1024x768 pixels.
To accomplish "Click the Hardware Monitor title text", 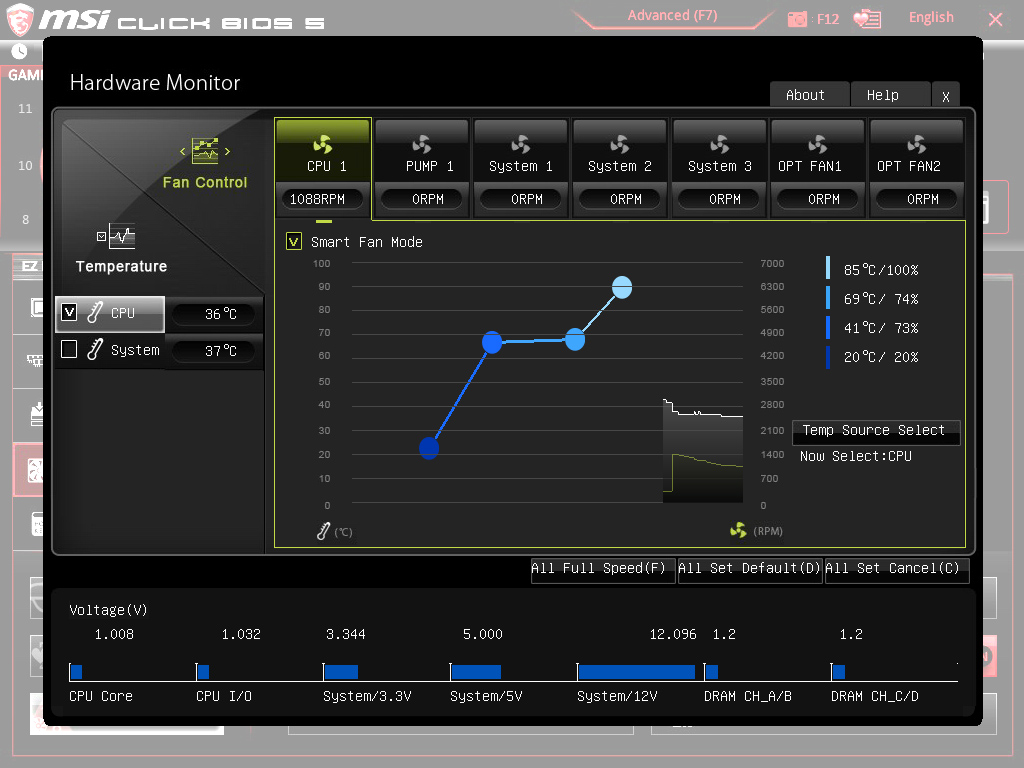I will [x=155, y=83].
